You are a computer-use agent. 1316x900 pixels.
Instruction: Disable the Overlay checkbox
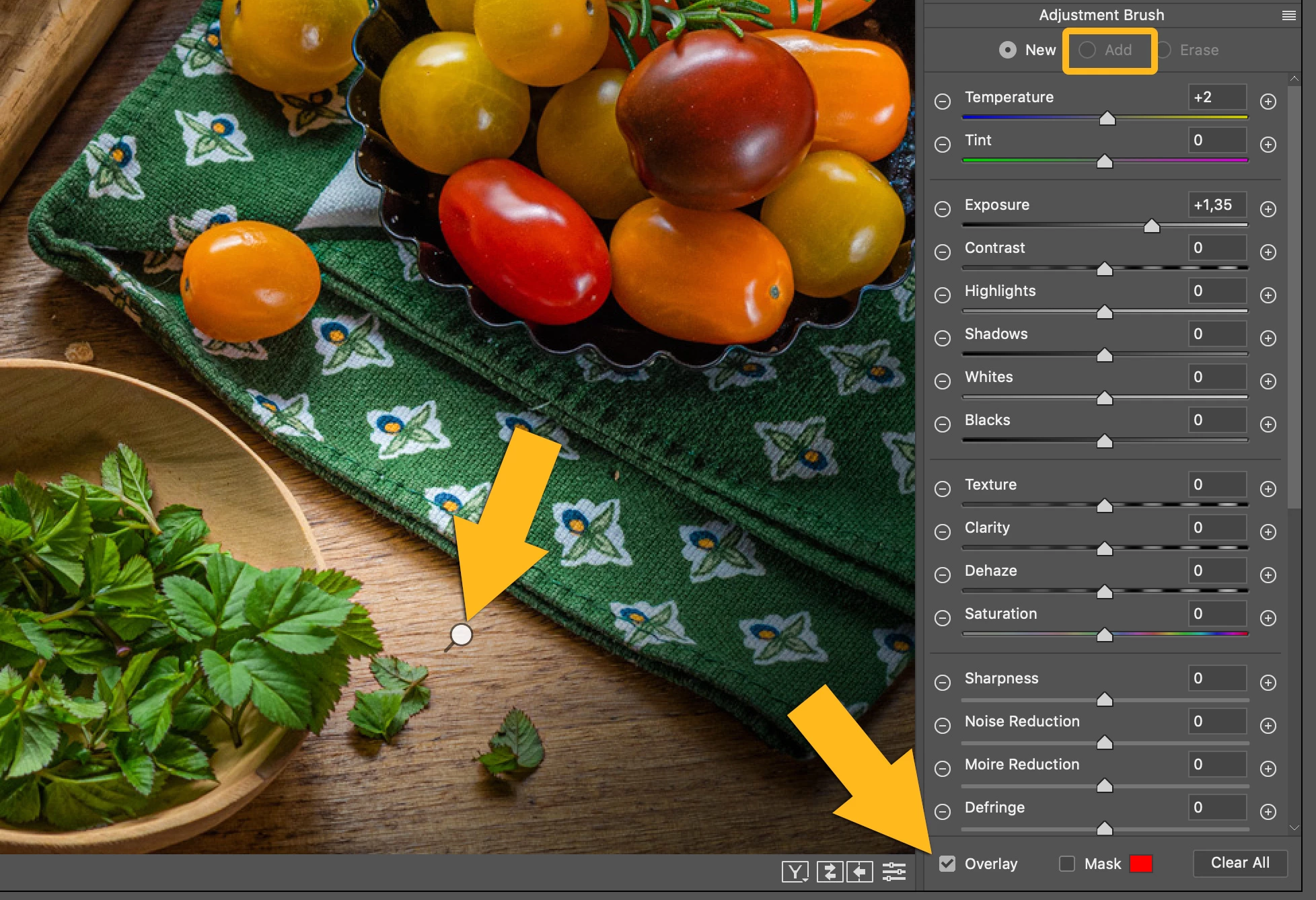tap(947, 864)
